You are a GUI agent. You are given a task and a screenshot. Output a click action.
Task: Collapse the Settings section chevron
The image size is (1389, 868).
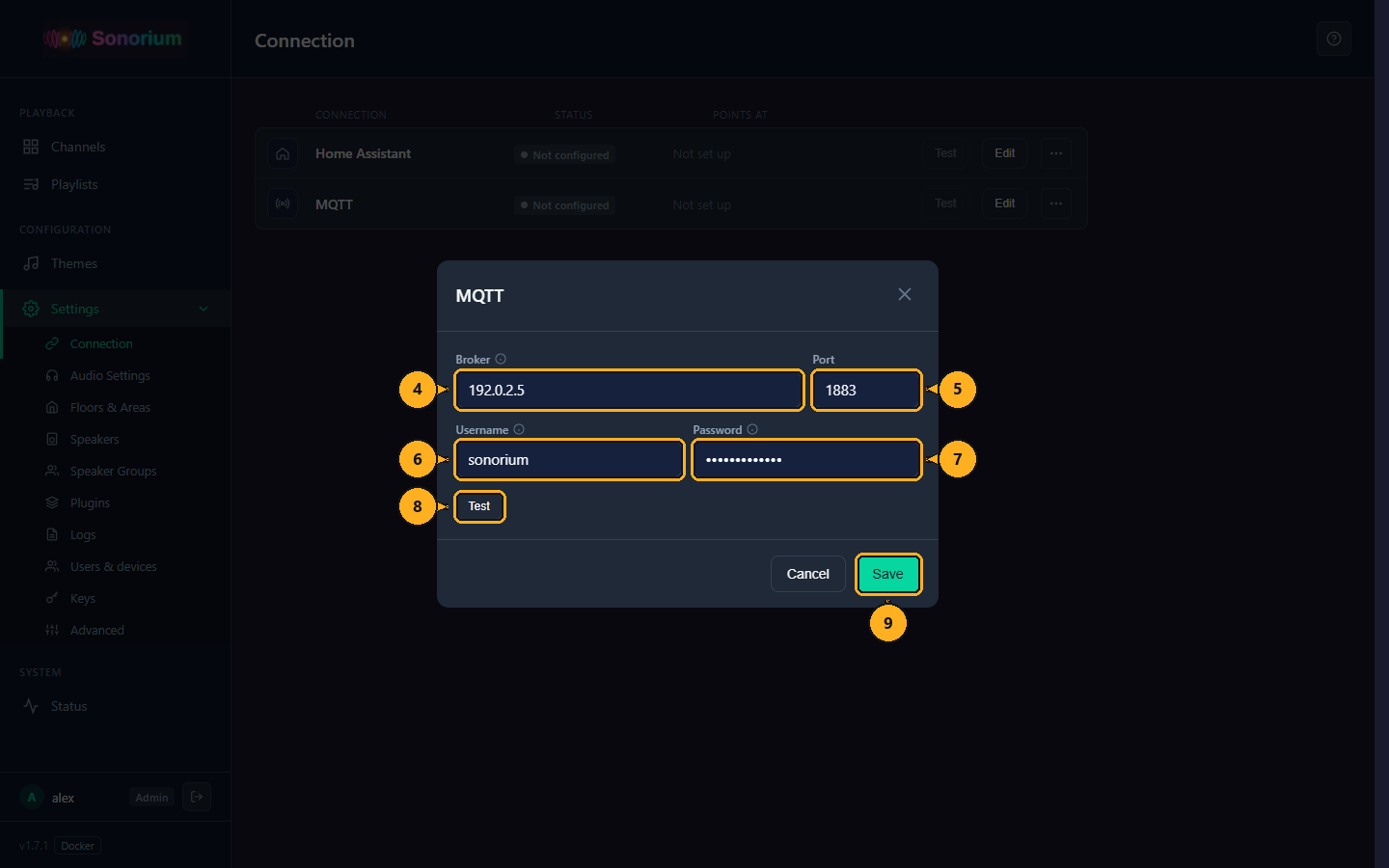(204, 309)
